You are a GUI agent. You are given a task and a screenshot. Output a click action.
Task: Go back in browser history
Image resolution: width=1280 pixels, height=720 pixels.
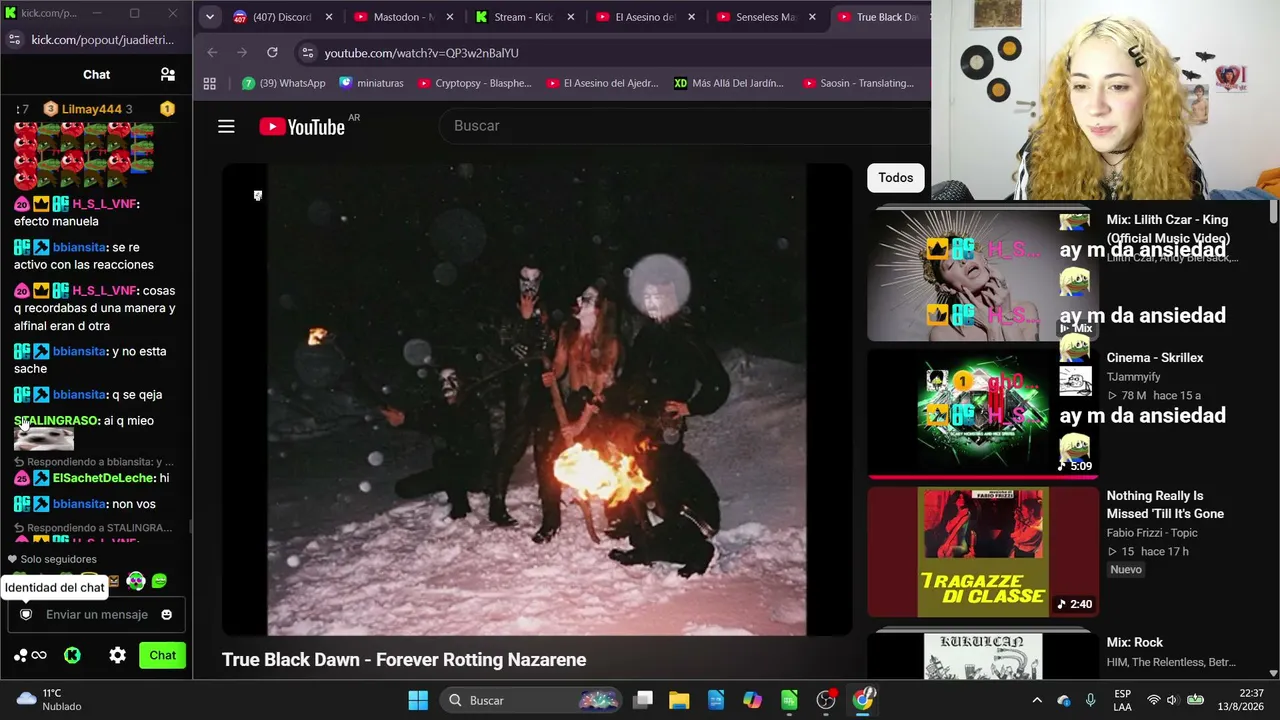tap(212, 52)
